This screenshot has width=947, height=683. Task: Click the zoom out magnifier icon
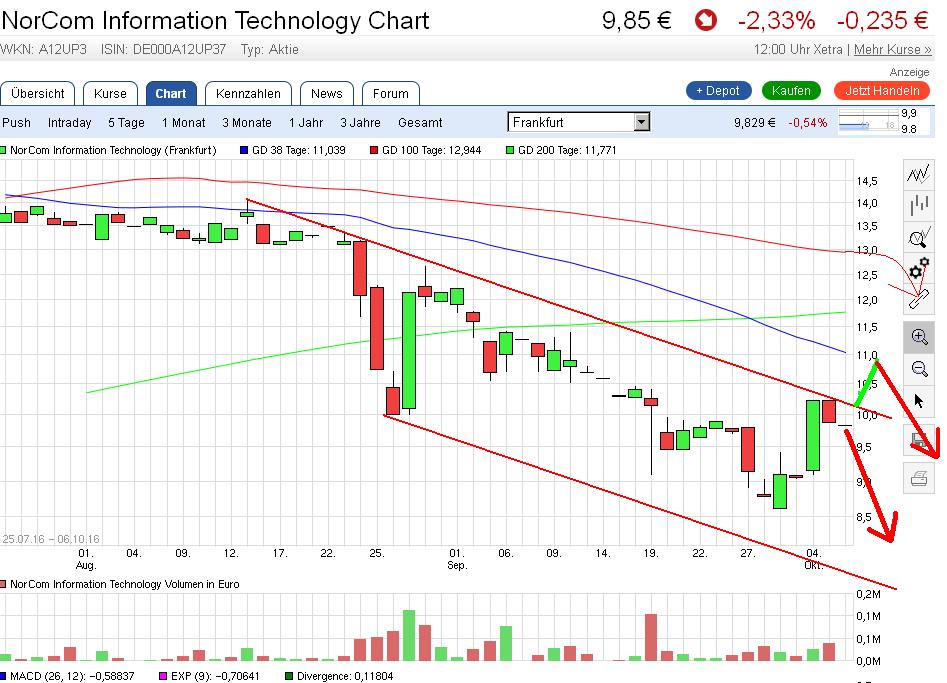(919, 368)
